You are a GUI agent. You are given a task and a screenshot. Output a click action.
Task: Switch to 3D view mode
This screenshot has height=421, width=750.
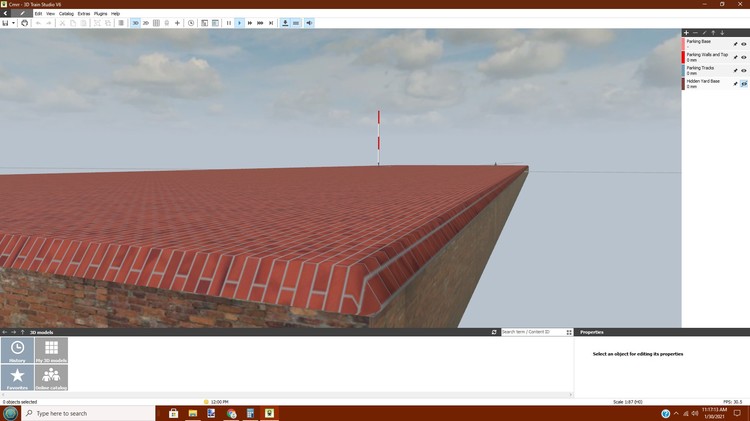[135, 23]
